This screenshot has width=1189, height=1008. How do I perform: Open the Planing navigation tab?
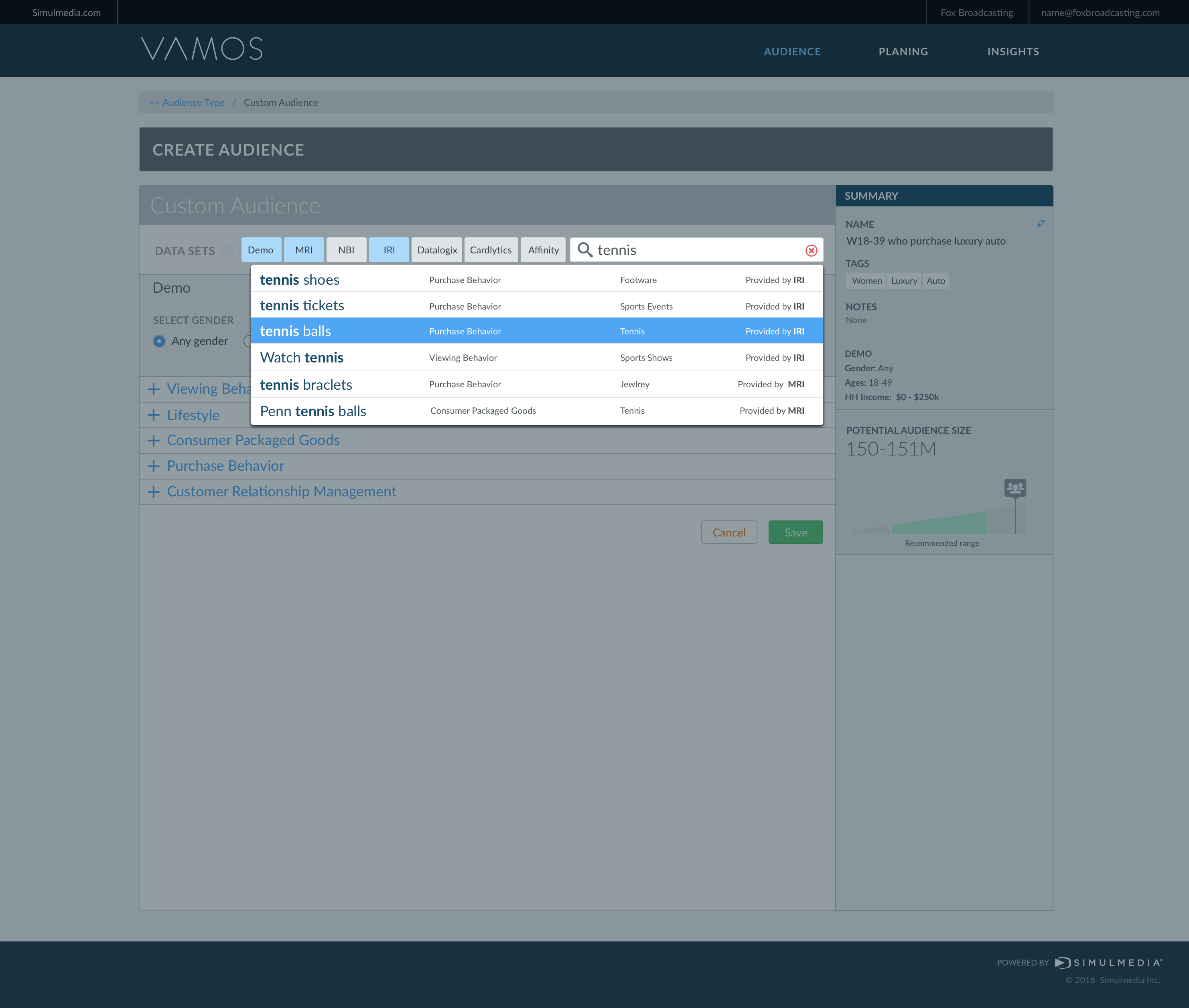pyautogui.click(x=903, y=51)
